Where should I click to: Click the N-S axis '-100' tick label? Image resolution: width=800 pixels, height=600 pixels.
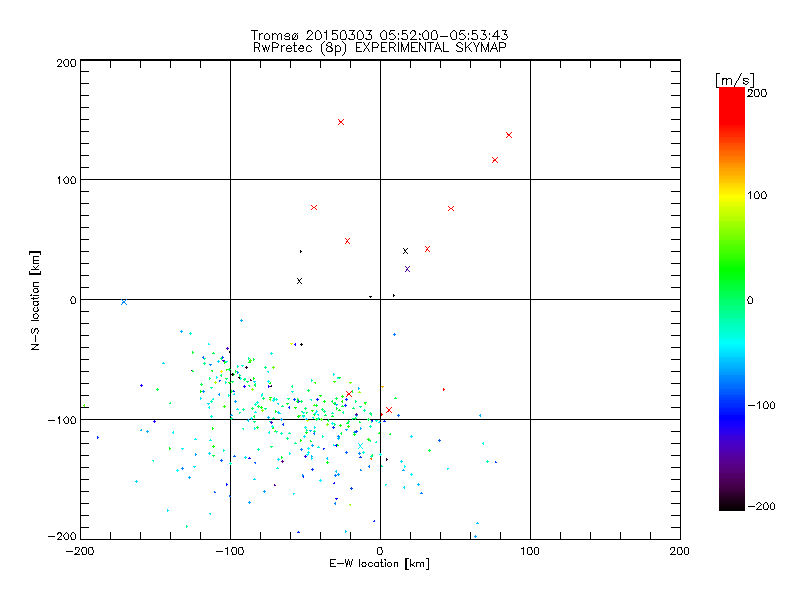tap(62, 420)
